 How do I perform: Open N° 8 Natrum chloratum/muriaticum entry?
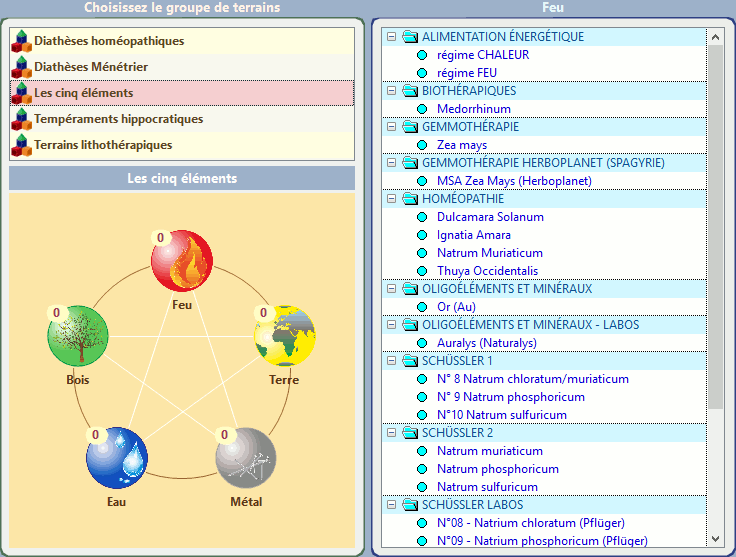pyautogui.click(x=533, y=379)
